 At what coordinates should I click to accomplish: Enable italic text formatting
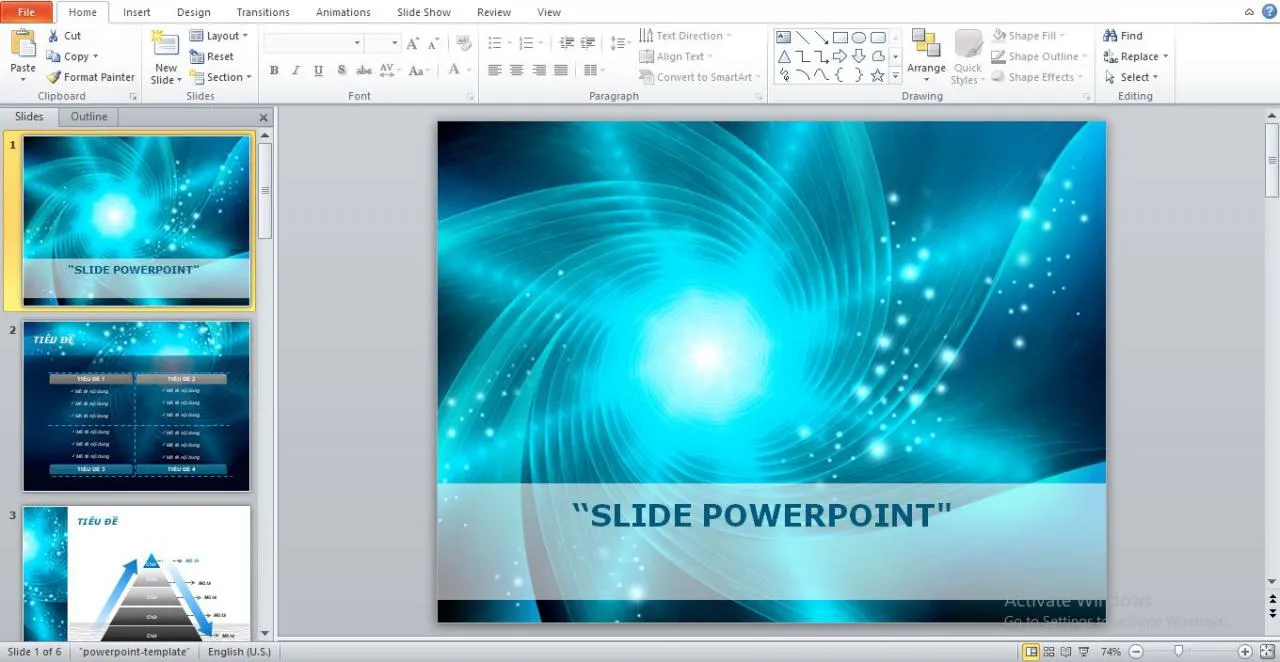click(296, 70)
